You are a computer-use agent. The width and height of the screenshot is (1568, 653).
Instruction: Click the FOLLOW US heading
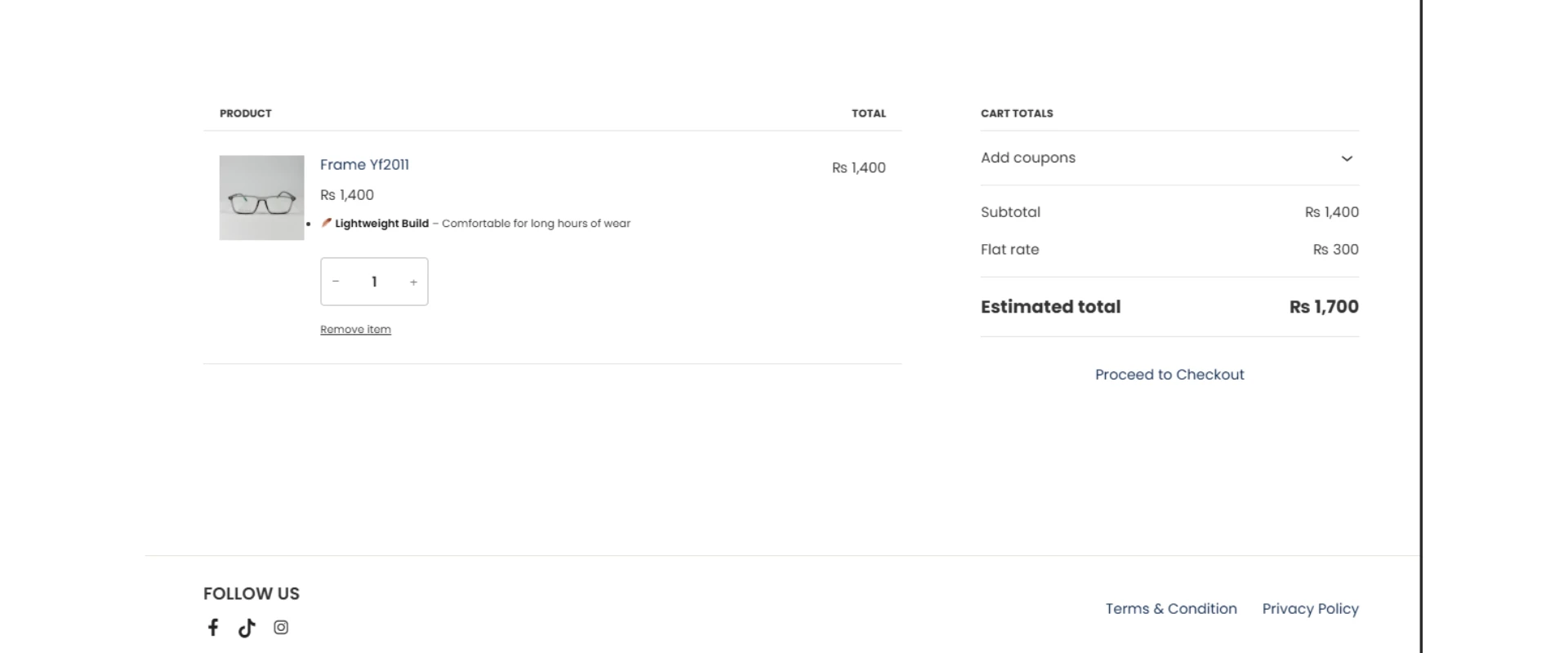pyautogui.click(x=252, y=594)
